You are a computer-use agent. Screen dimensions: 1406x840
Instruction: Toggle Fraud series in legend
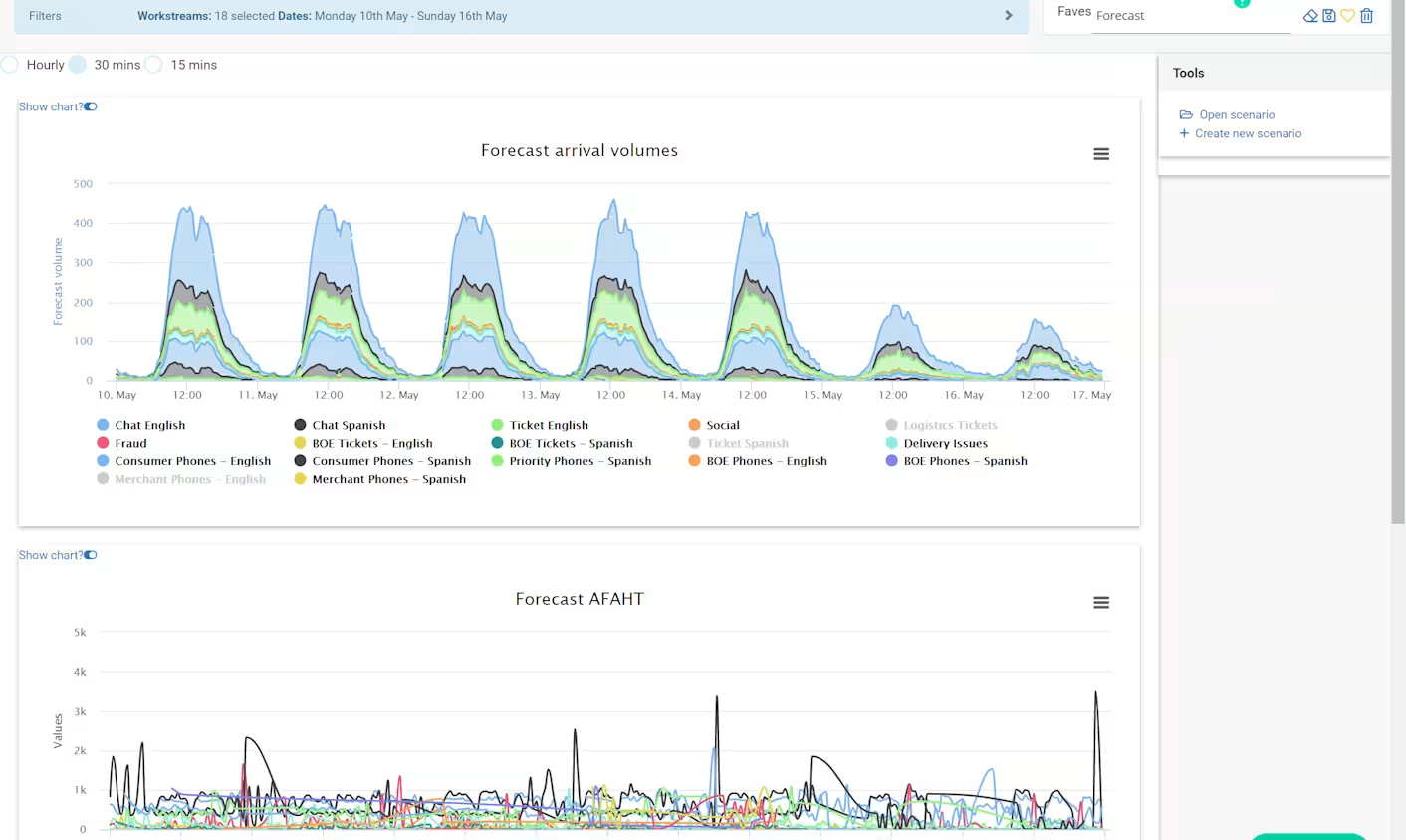121,443
